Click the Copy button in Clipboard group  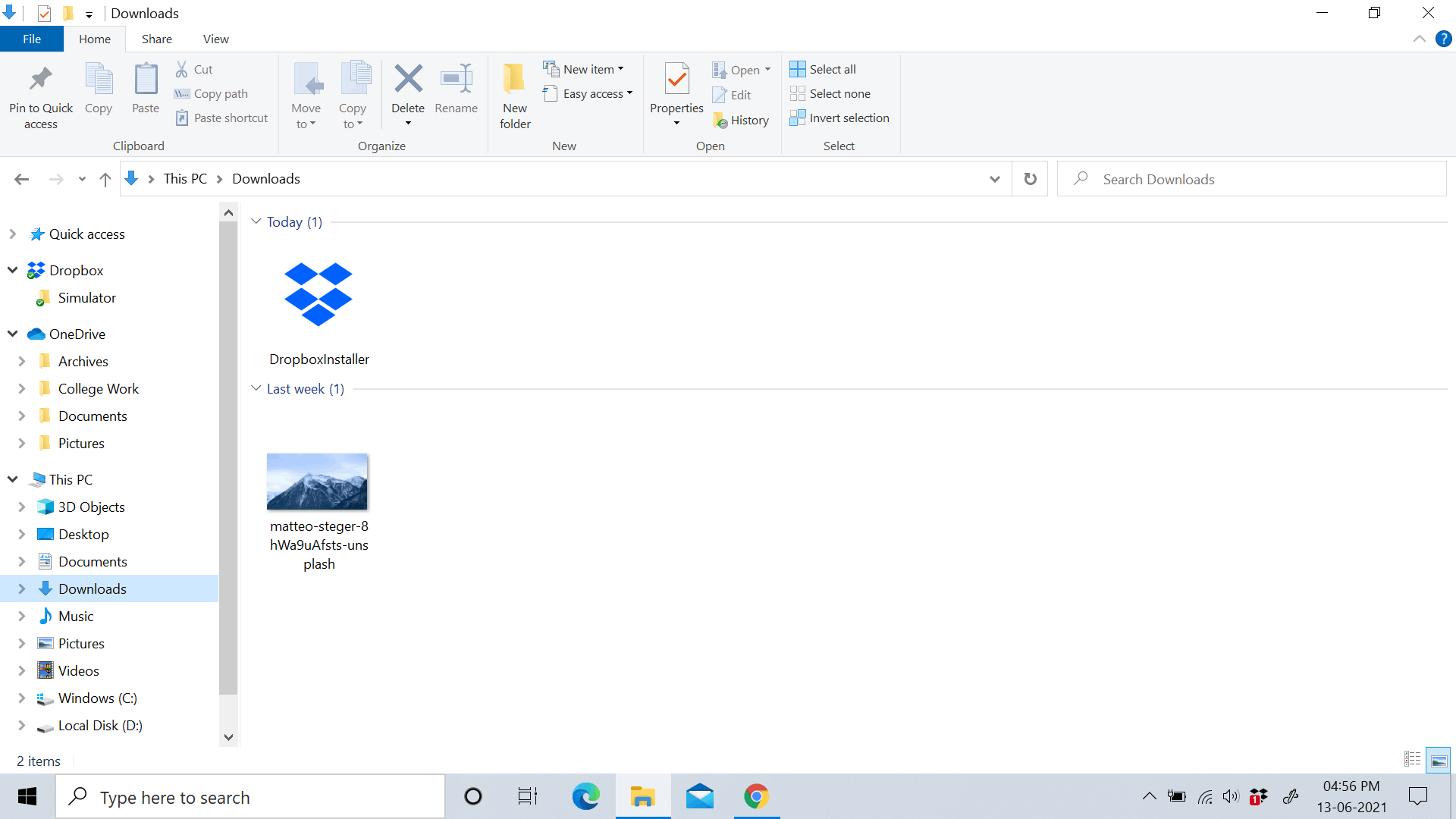99,89
